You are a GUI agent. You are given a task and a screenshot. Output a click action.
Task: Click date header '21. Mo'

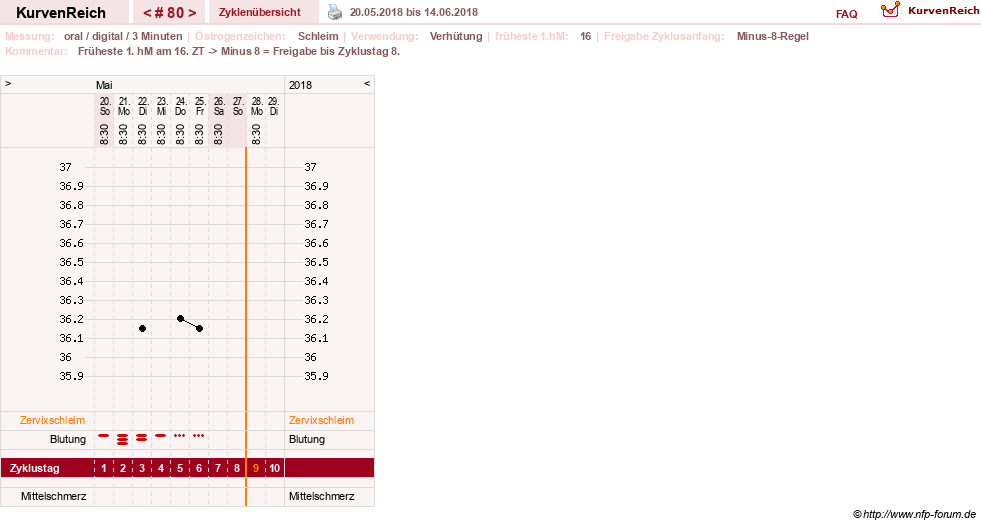(x=124, y=106)
